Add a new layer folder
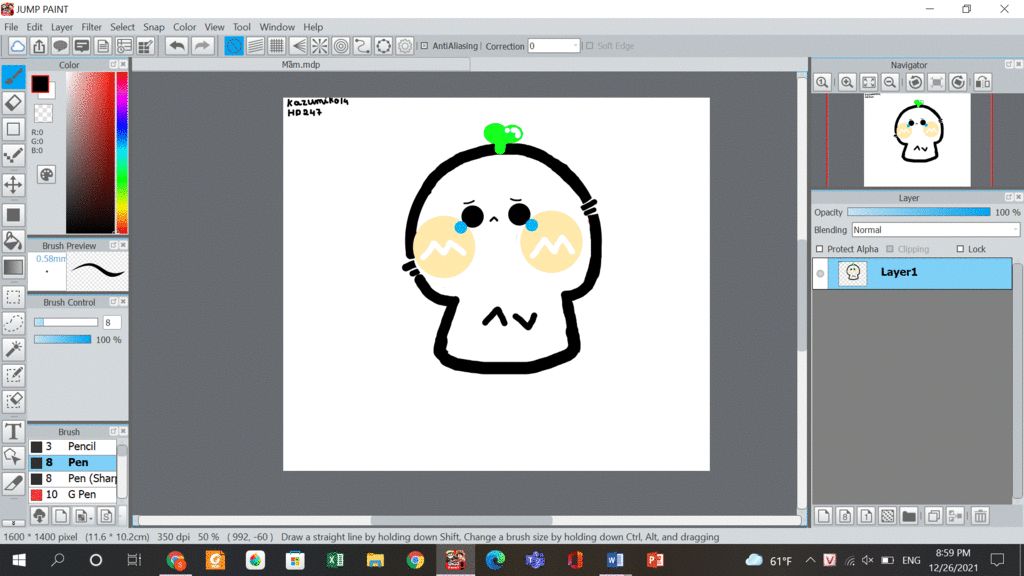This screenshot has height=576, width=1024. pos(908,516)
